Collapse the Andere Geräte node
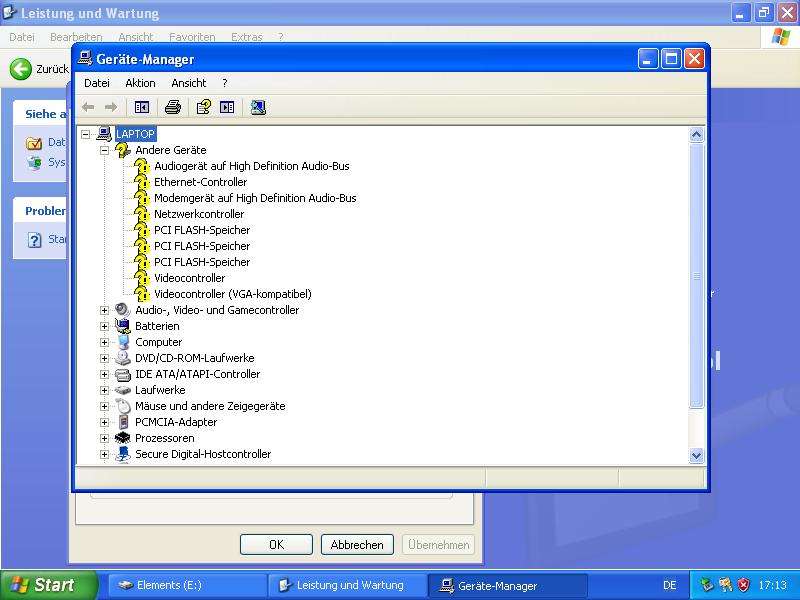 (x=105, y=150)
